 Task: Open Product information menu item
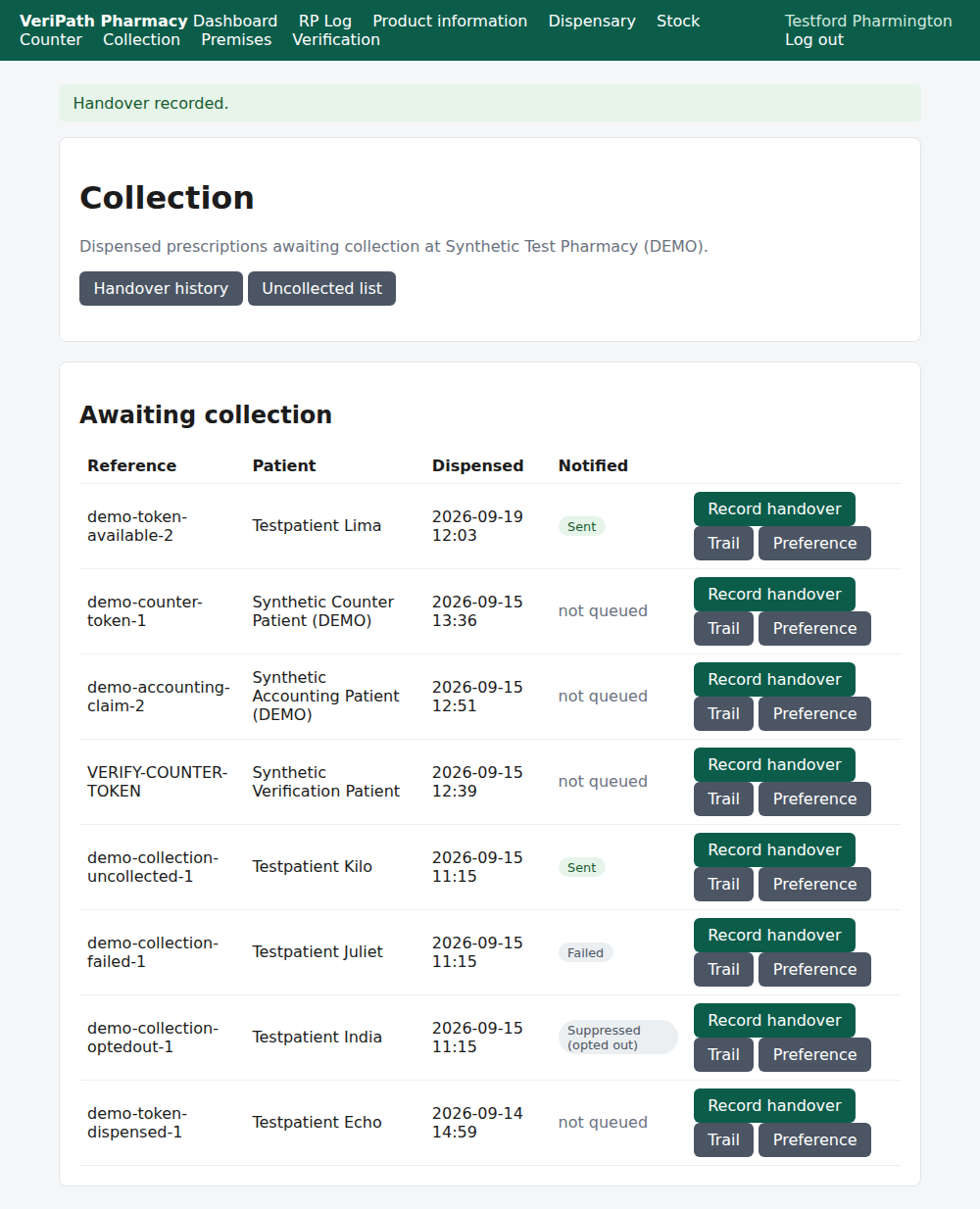point(450,21)
